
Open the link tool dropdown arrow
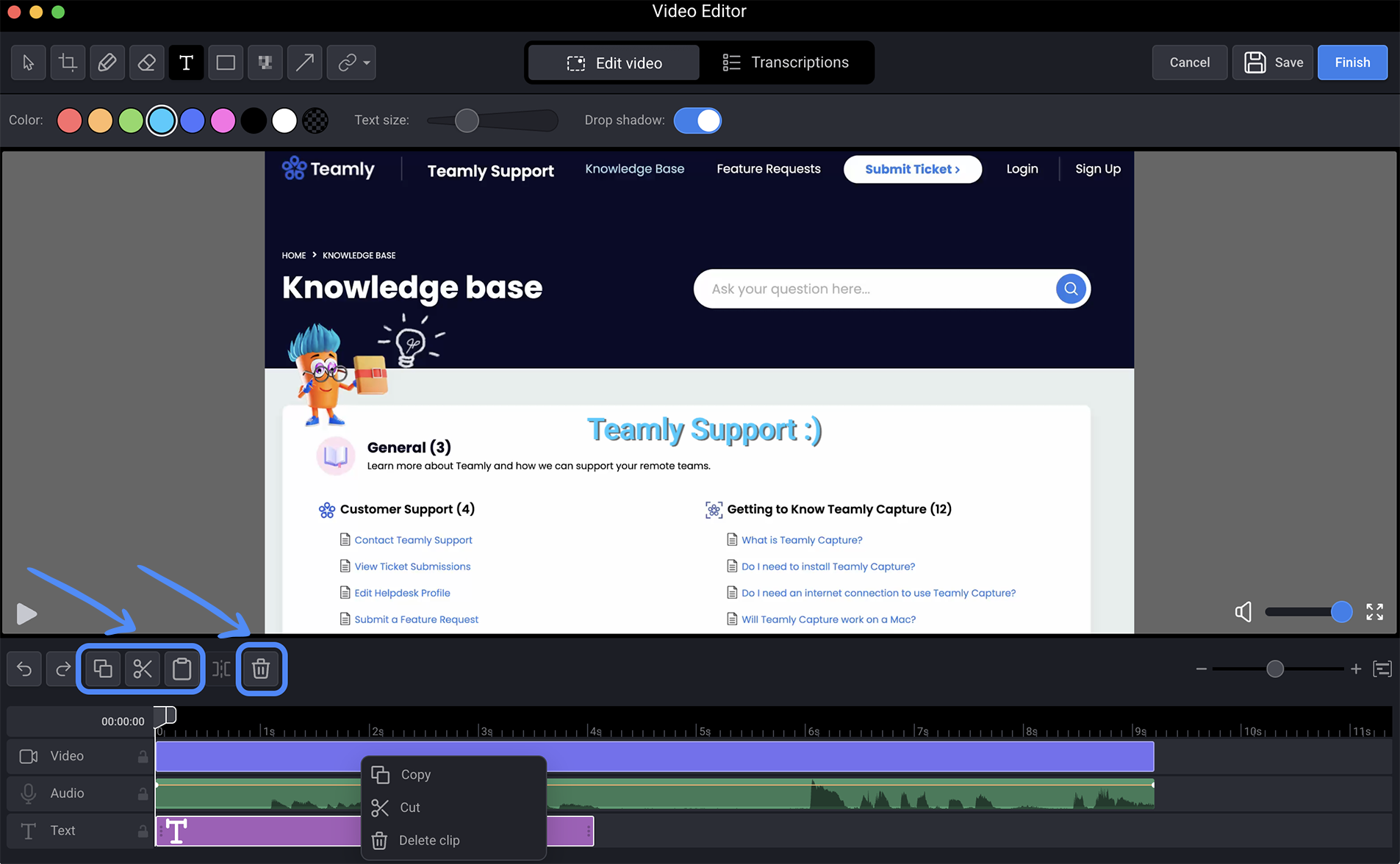click(x=367, y=63)
